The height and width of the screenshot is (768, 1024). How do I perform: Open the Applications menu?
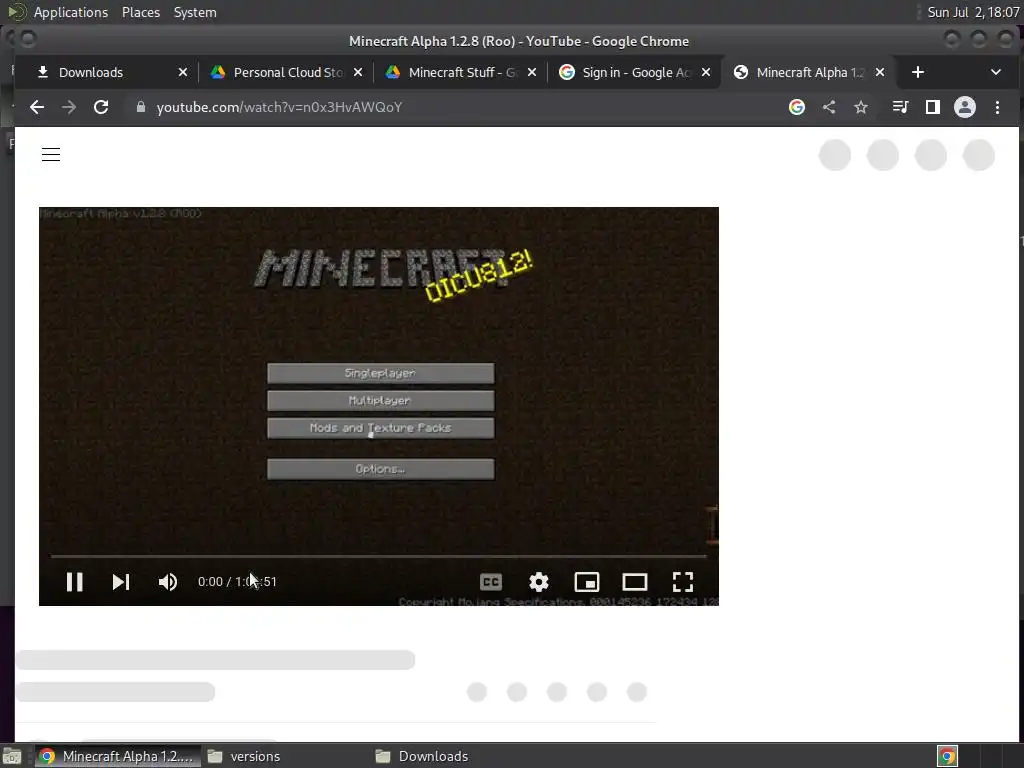coord(71,12)
